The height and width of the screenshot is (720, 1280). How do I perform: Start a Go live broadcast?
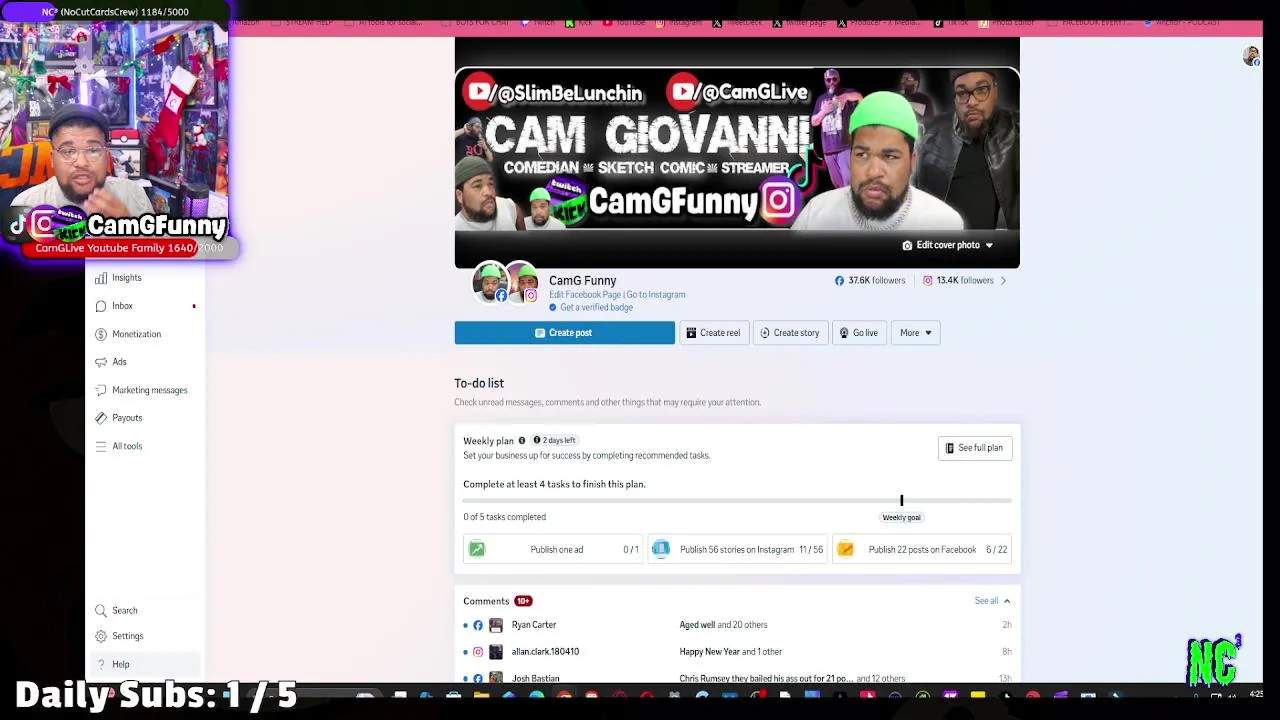[x=858, y=333]
